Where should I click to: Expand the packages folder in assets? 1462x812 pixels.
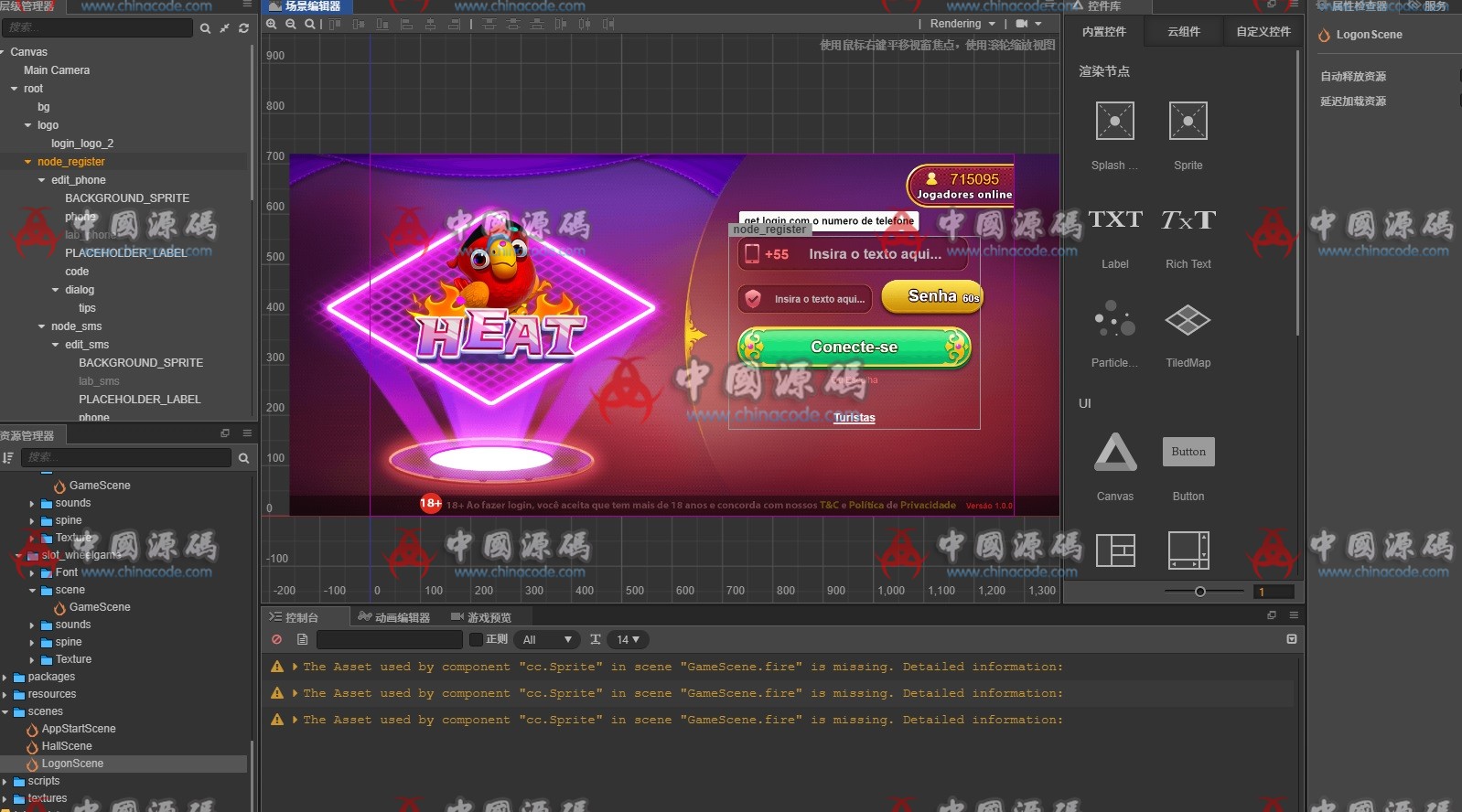pyautogui.click(x=5, y=678)
